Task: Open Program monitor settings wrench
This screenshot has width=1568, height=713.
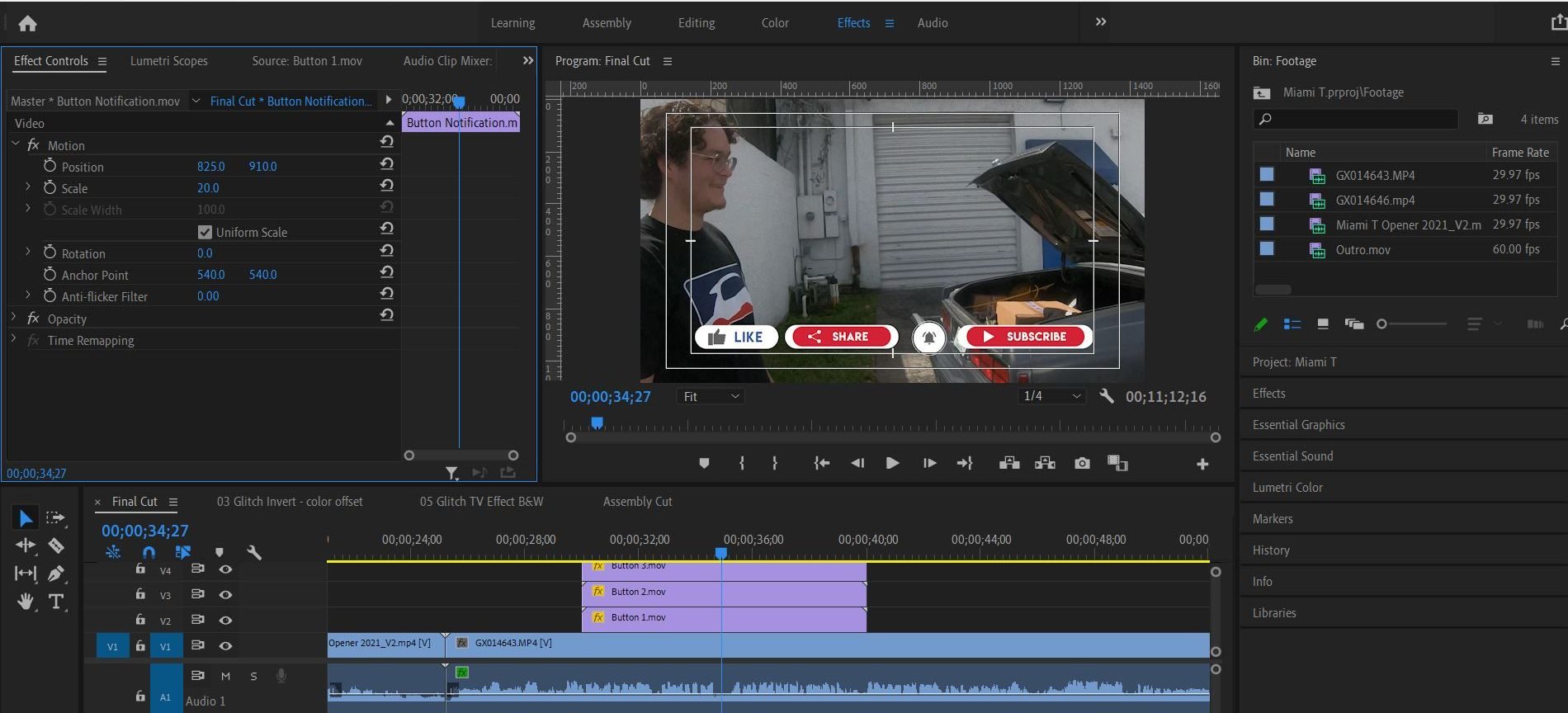Action: [1107, 396]
